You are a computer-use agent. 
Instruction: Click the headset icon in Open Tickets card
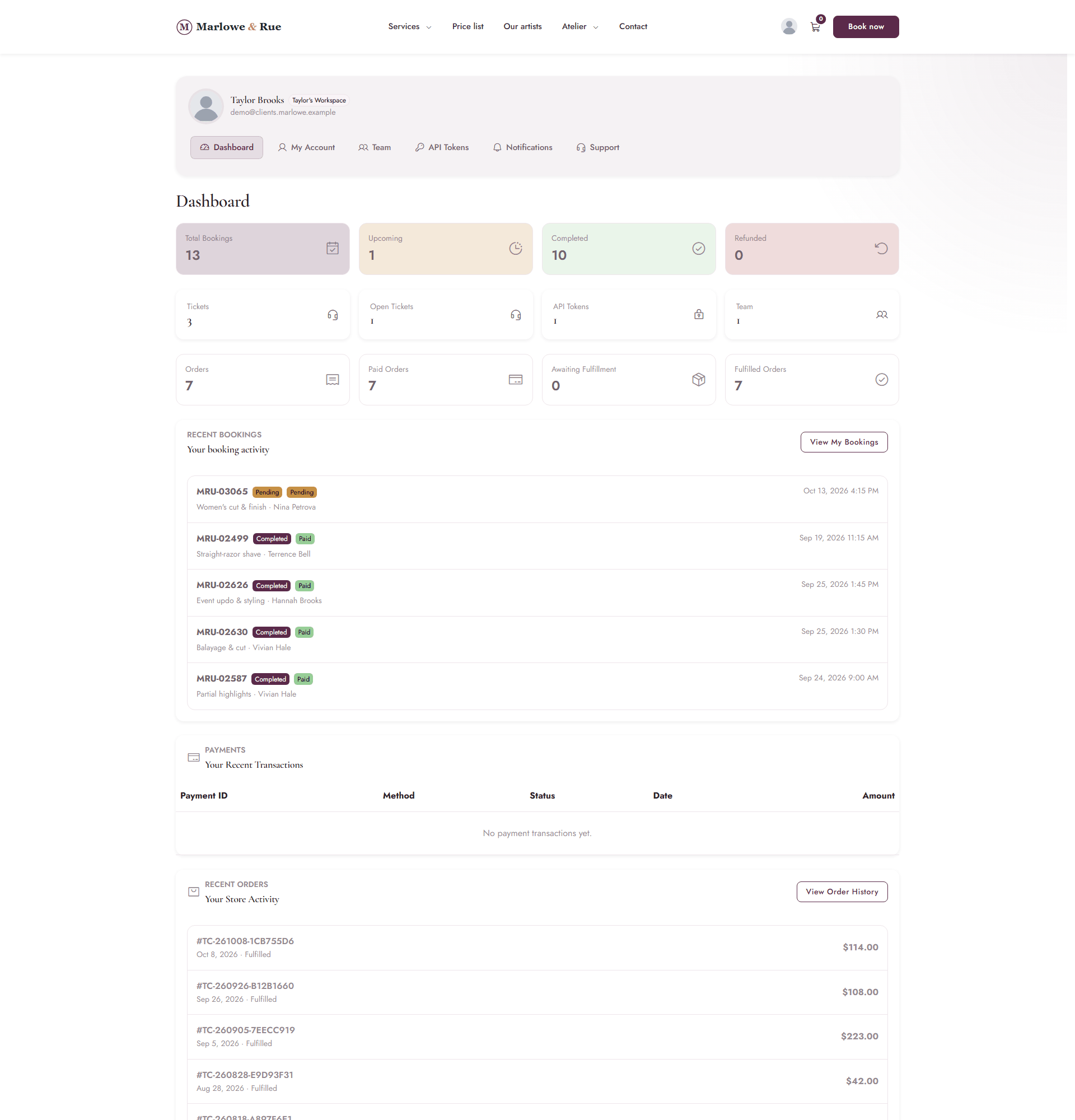tap(516, 314)
